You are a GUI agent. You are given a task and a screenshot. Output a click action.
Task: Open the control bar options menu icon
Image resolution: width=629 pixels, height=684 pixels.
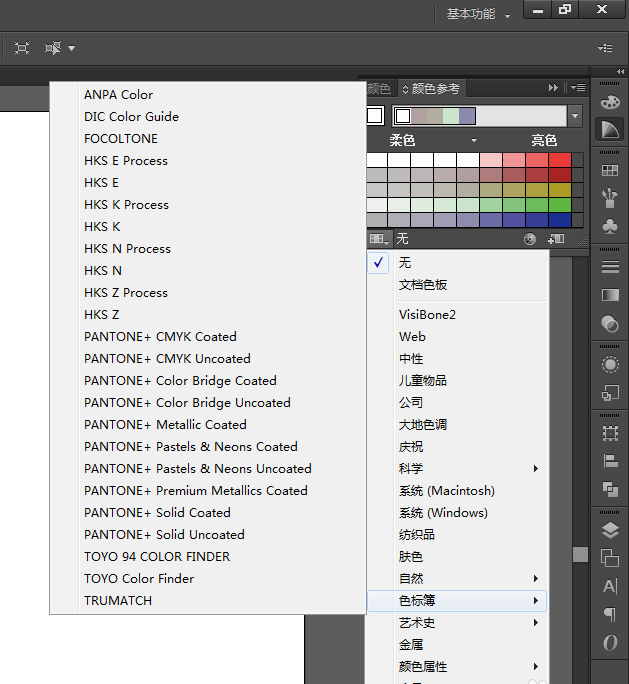tap(605, 48)
